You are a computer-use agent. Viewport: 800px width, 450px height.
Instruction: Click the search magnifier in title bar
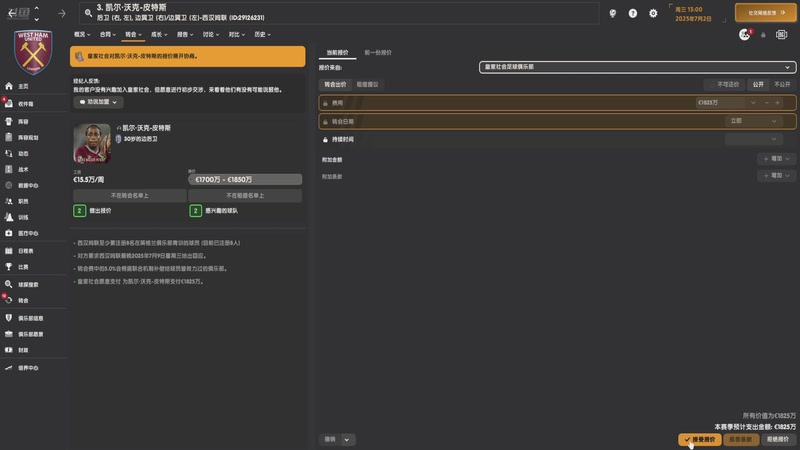coord(88,13)
